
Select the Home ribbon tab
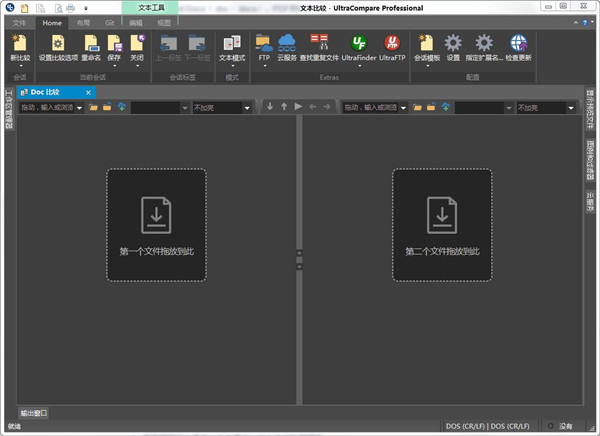52,23
